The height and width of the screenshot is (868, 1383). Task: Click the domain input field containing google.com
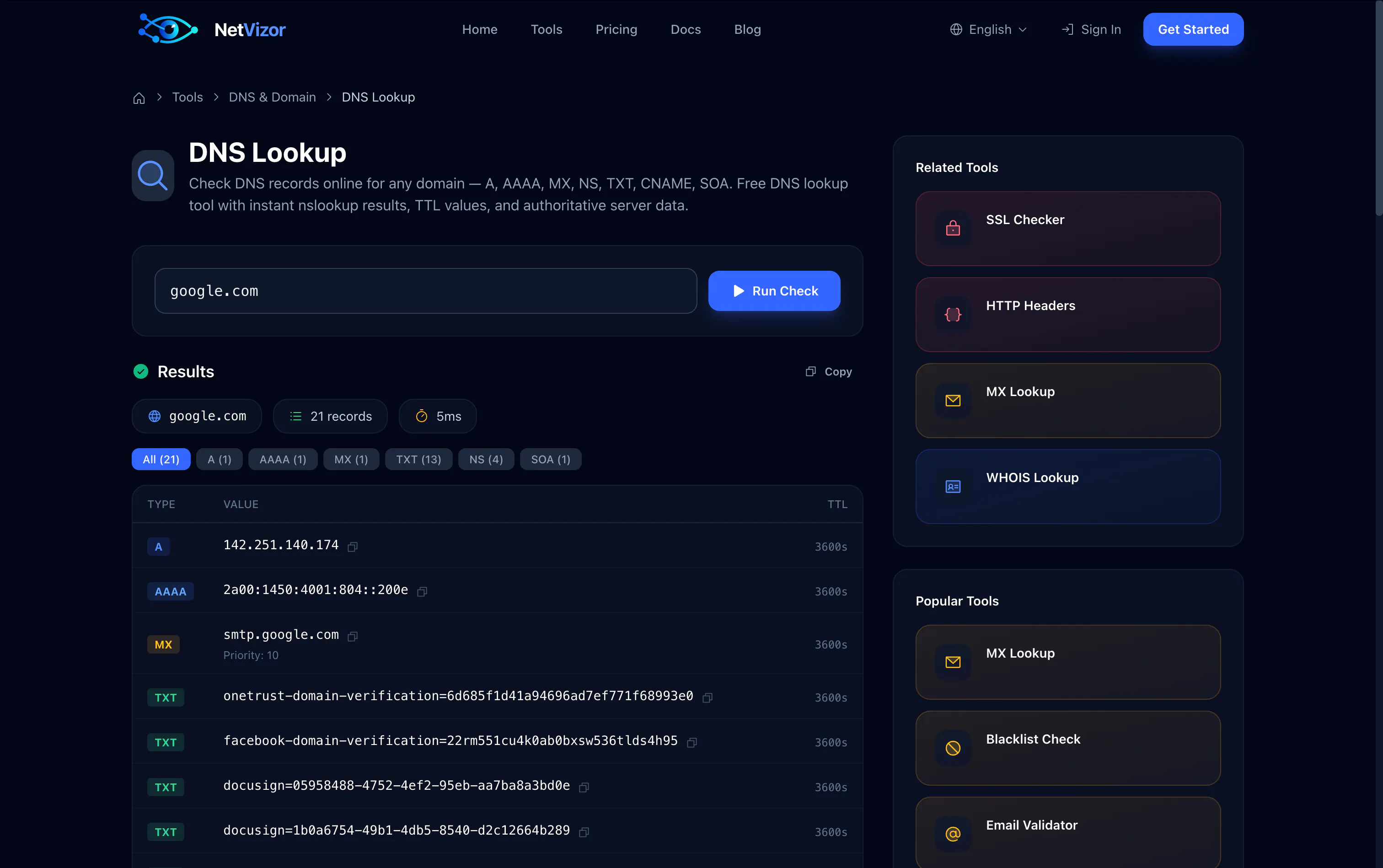(x=425, y=291)
